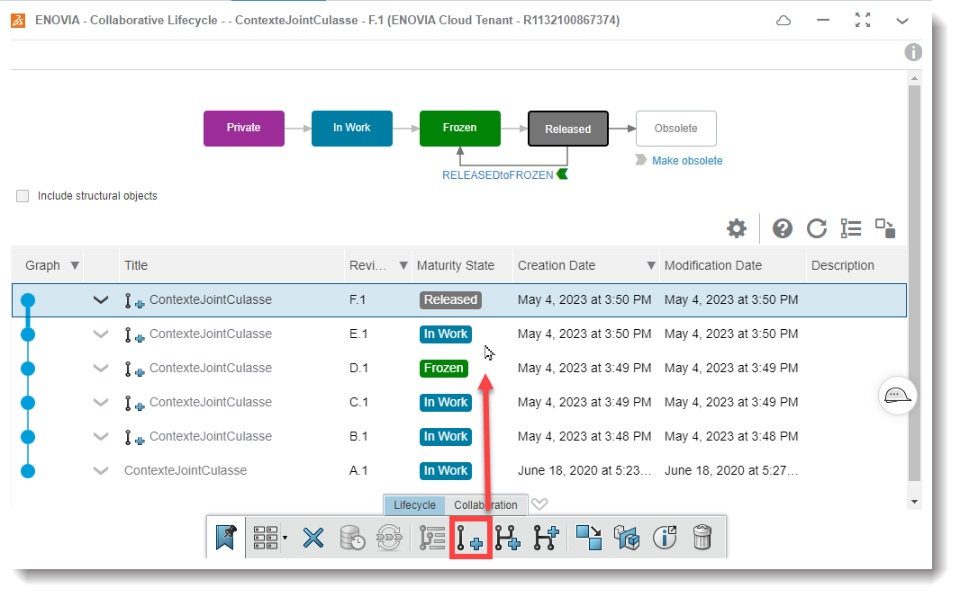Click the trash can delete icon

(703, 538)
